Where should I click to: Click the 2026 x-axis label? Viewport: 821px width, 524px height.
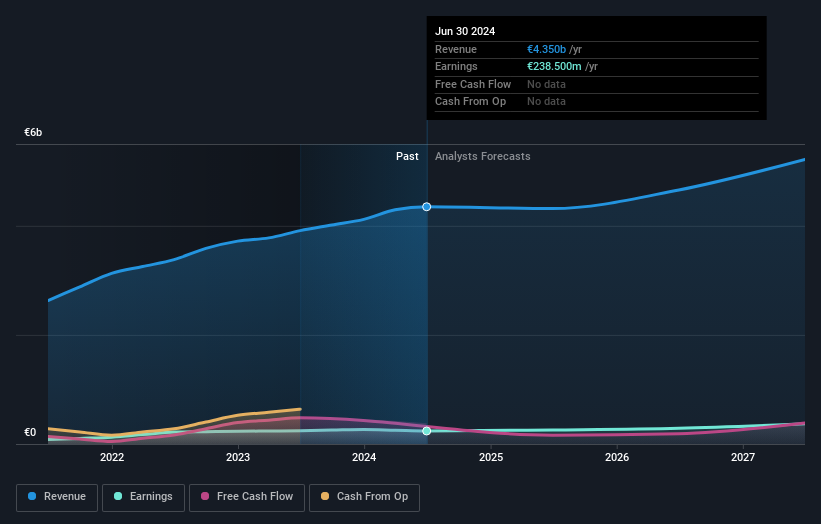[x=617, y=458]
